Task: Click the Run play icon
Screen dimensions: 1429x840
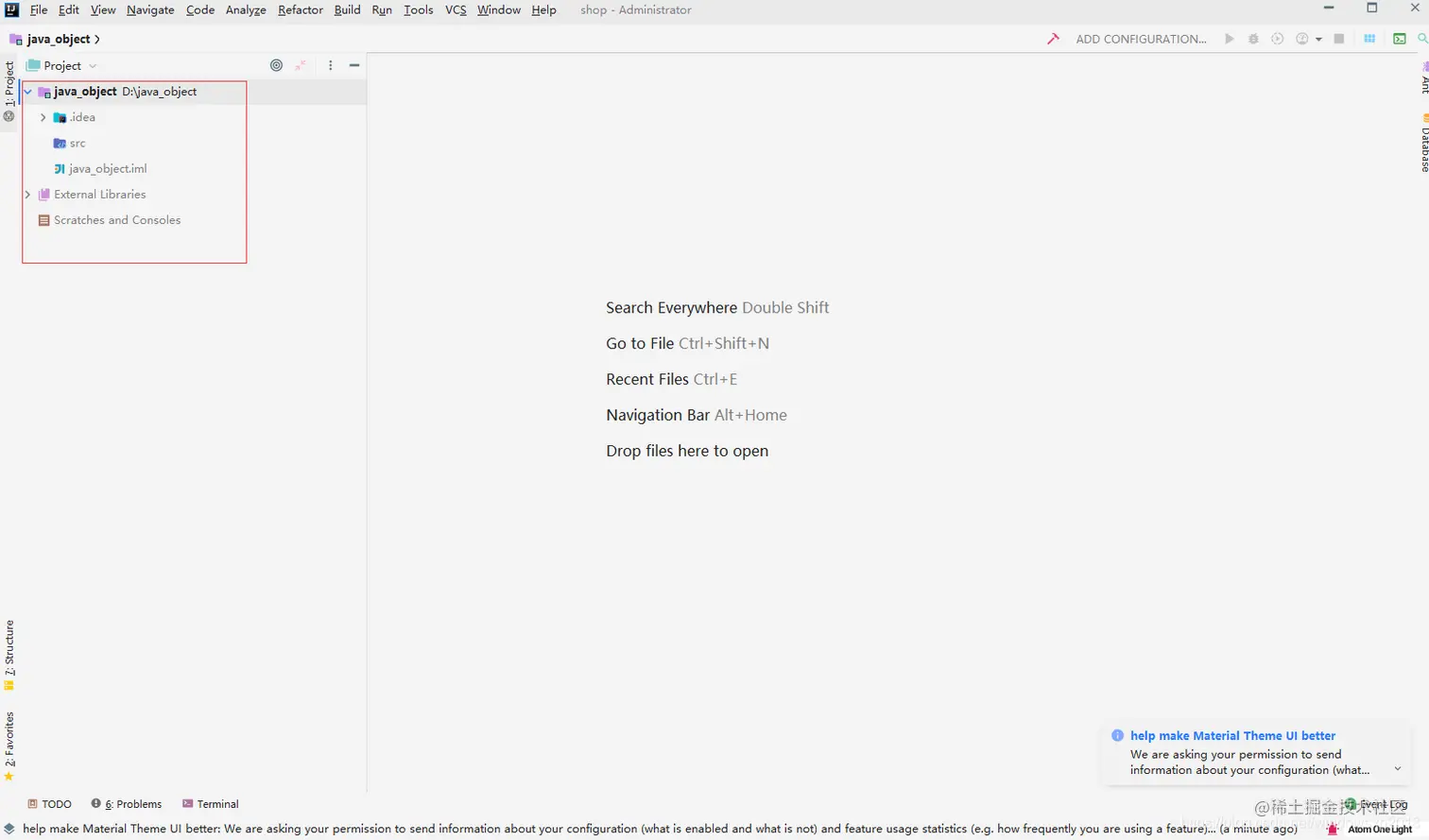Action: click(x=1230, y=39)
